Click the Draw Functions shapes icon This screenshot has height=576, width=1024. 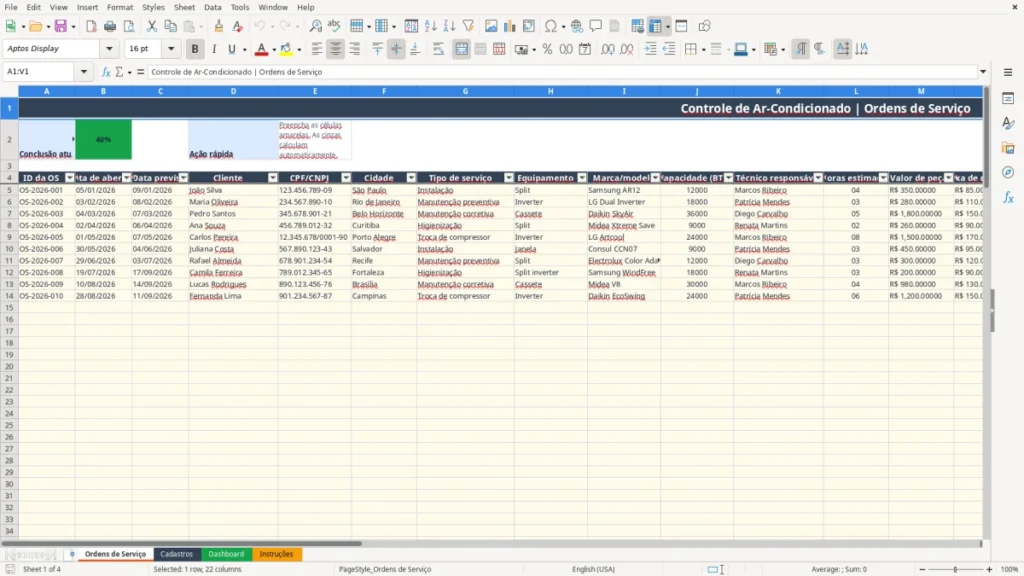(704, 26)
